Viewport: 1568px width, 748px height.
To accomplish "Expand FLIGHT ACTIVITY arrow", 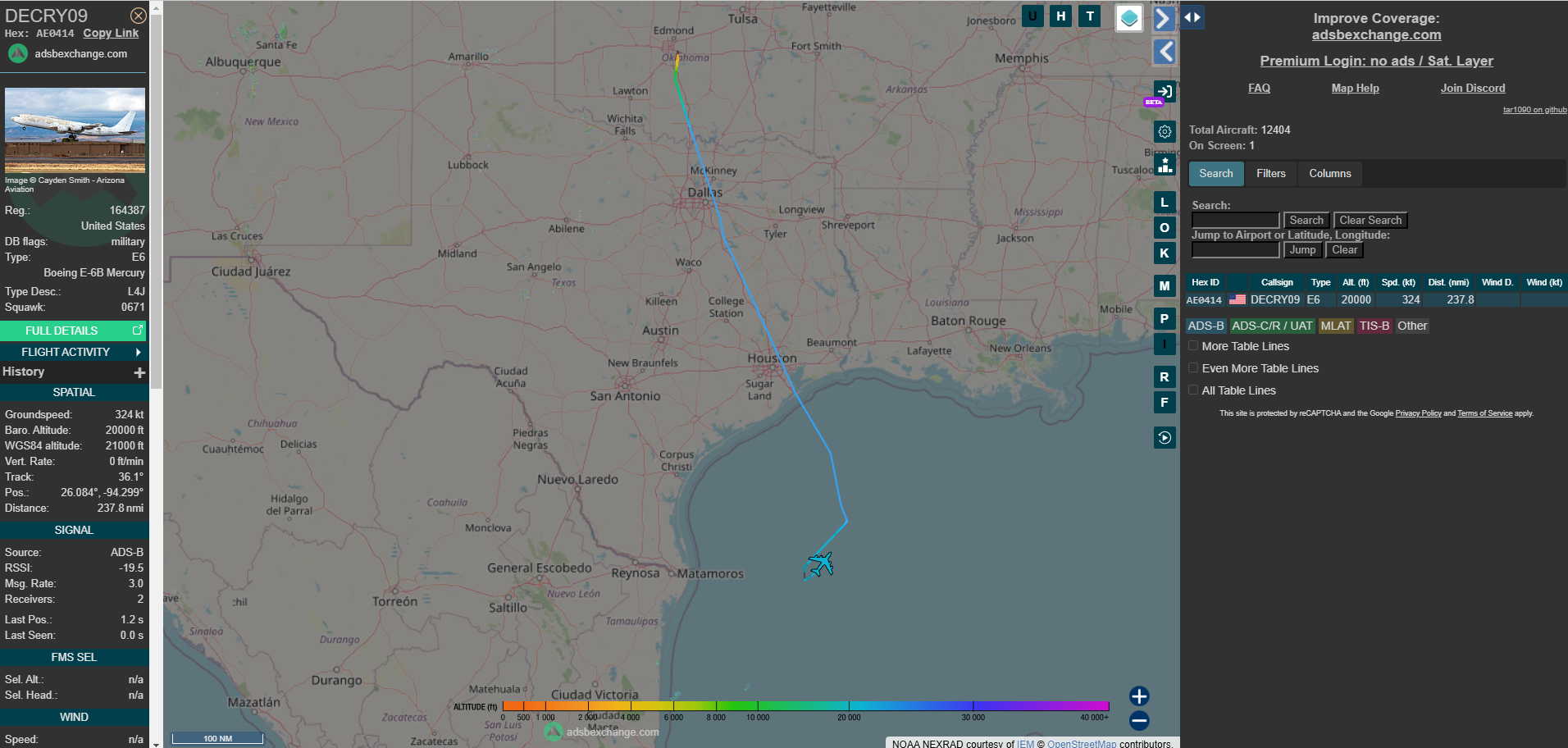I will pos(138,352).
